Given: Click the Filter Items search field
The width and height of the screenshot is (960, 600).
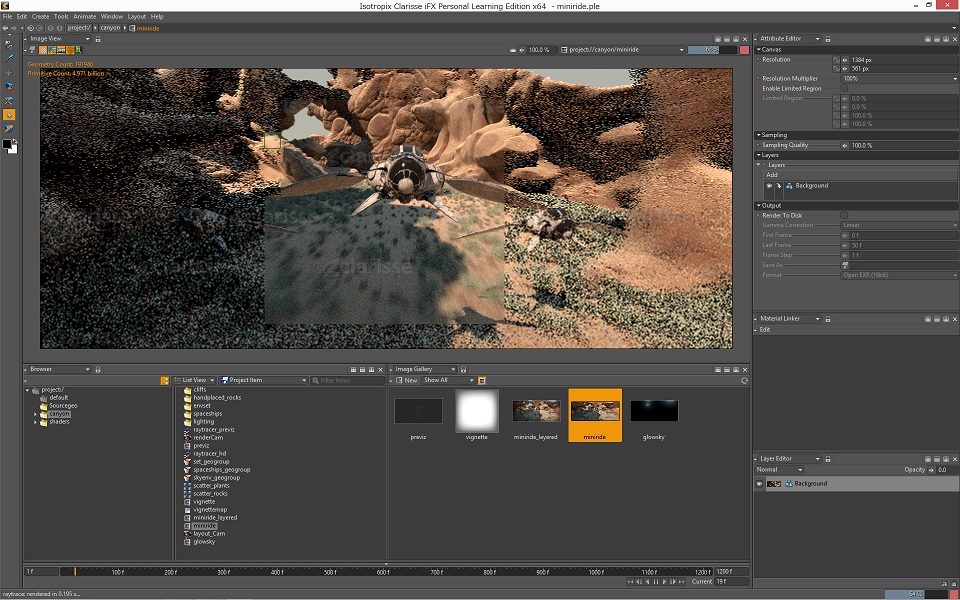Looking at the screenshot, I should (347, 380).
